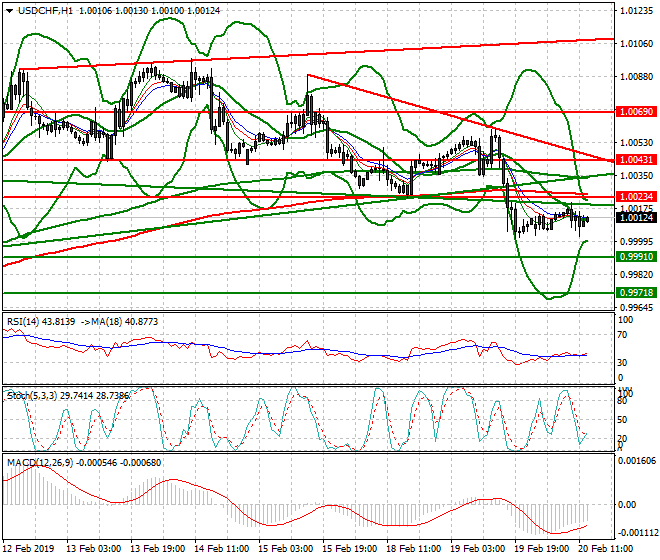Click the red 1.00234 price level label
Viewport: 660px width, 560px height.
point(636,197)
